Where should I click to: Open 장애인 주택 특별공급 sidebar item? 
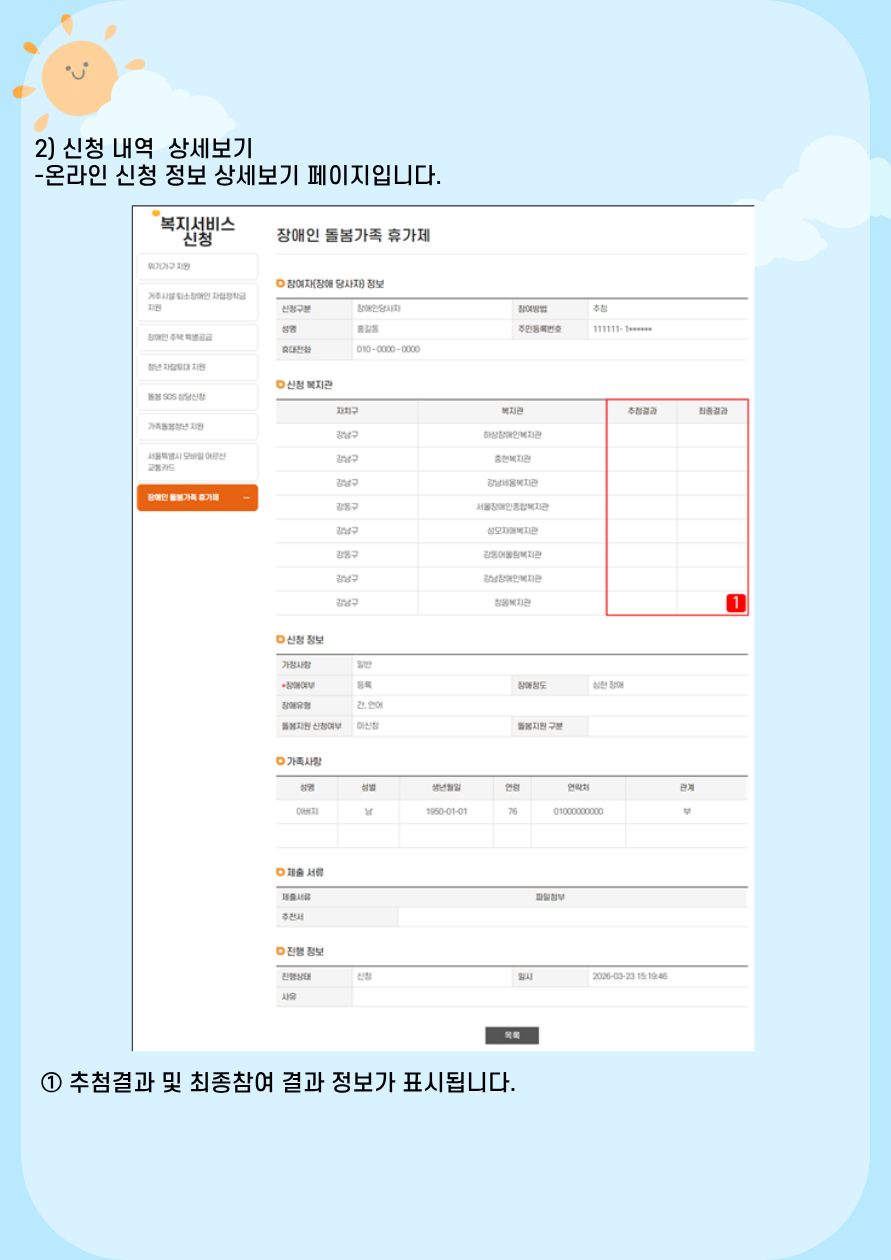click(x=196, y=338)
